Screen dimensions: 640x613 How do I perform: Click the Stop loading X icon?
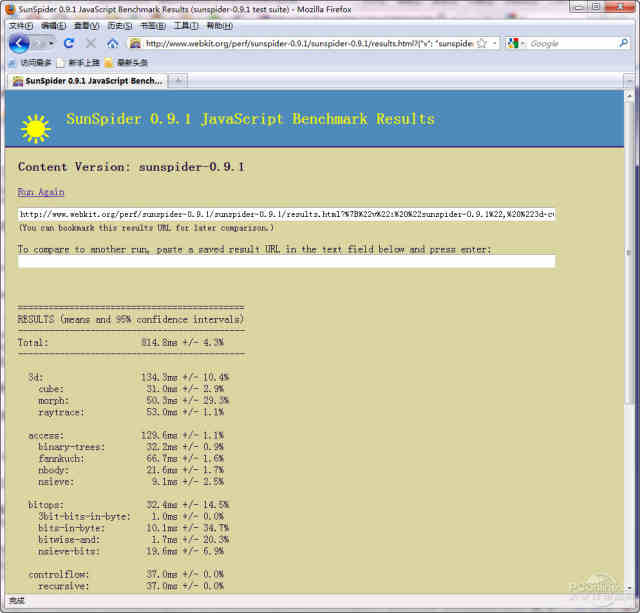[91, 43]
